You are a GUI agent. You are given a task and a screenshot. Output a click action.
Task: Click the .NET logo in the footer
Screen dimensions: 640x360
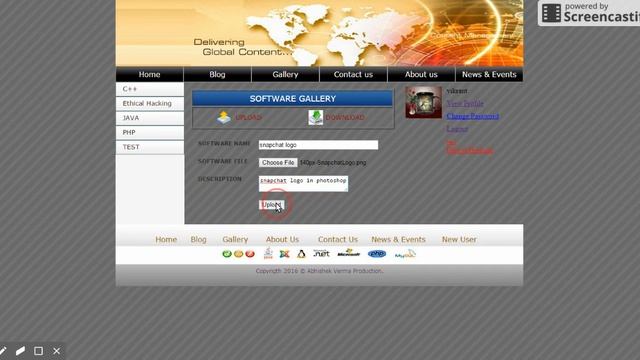pos(321,253)
